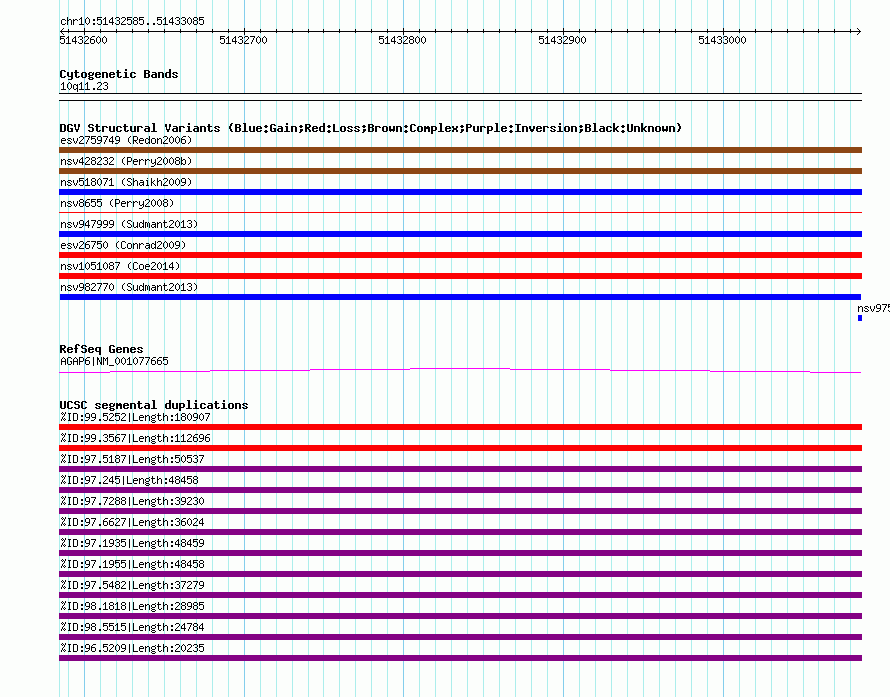Click the brown bar under esv2759749
Image resolution: width=890 pixels, height=697 pixels.
pos(460,150)
